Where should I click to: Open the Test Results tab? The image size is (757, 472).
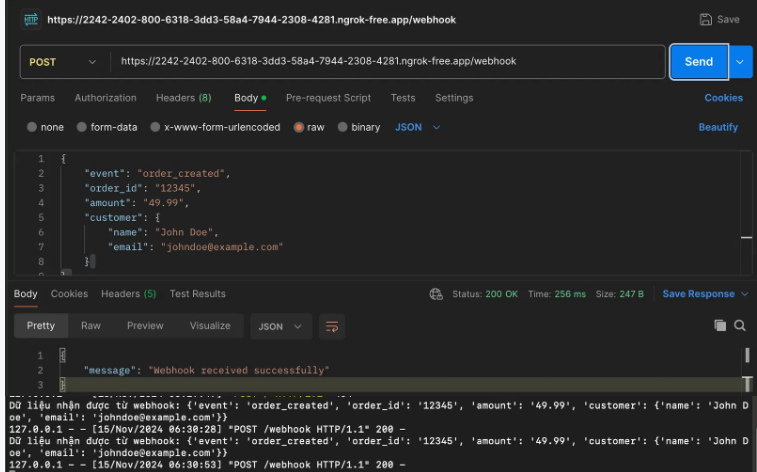pyautogui.click(x=197, y=294)
